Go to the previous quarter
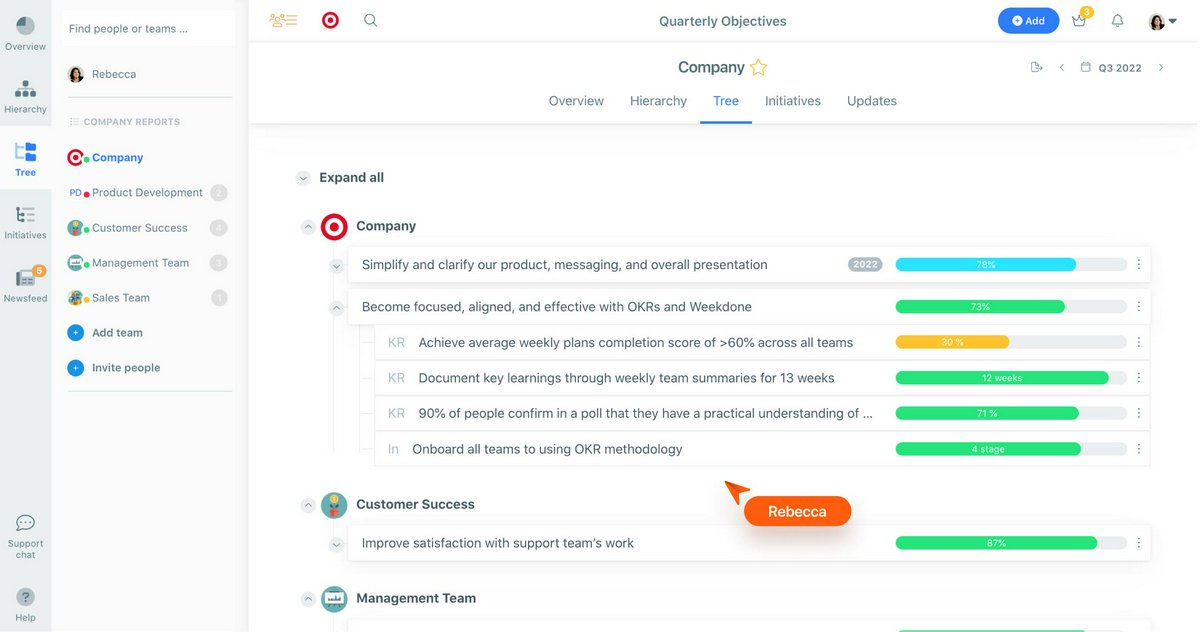1200x632 pixels. (1062, 68)
